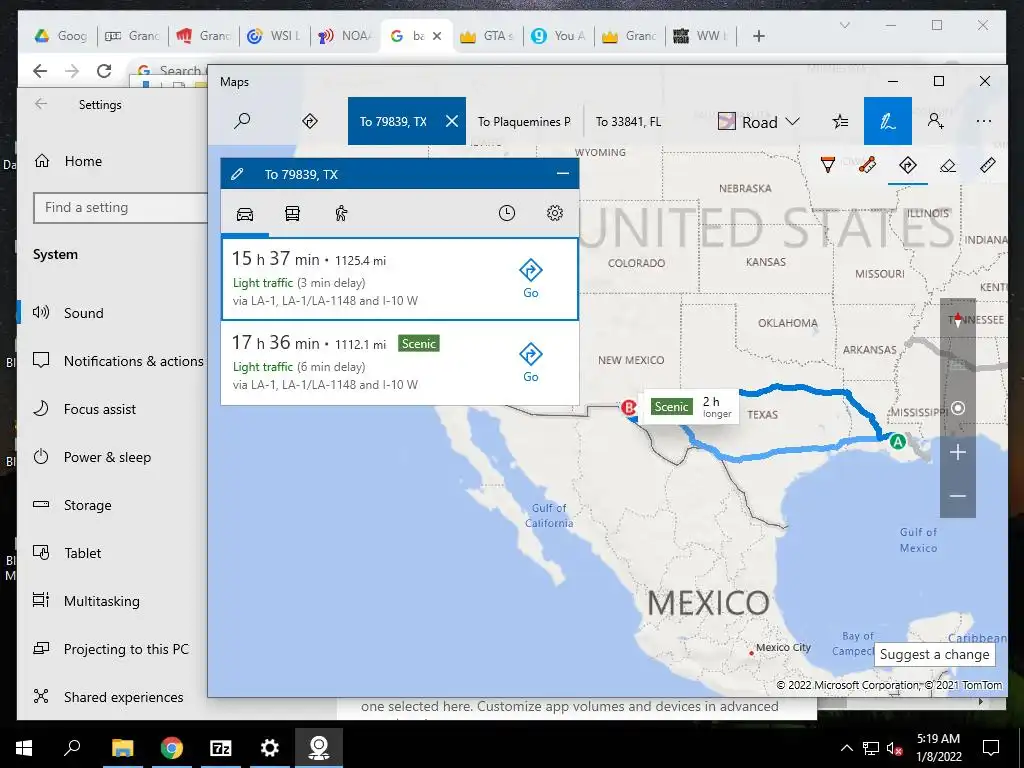Zoom out with the map minus button
The height and width of the screenshot is (768, 1024).
[957, 496]
